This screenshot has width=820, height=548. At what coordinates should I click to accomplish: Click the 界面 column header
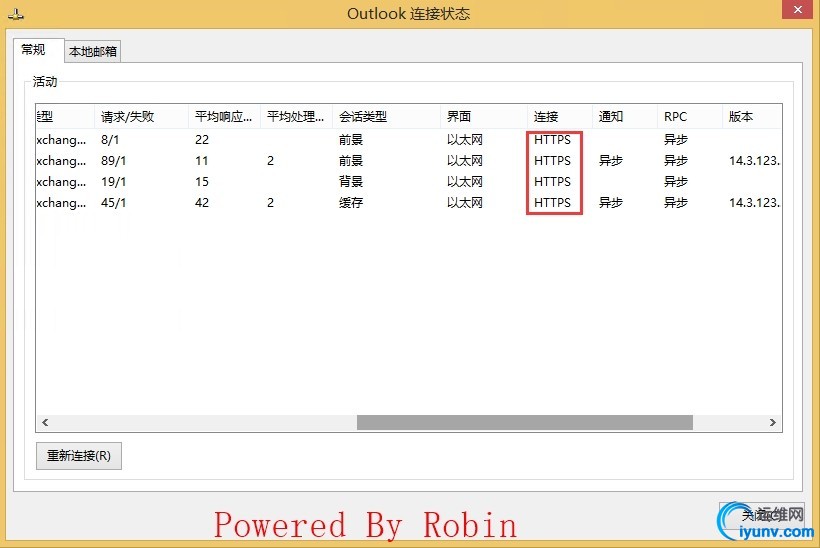point(483,117)
